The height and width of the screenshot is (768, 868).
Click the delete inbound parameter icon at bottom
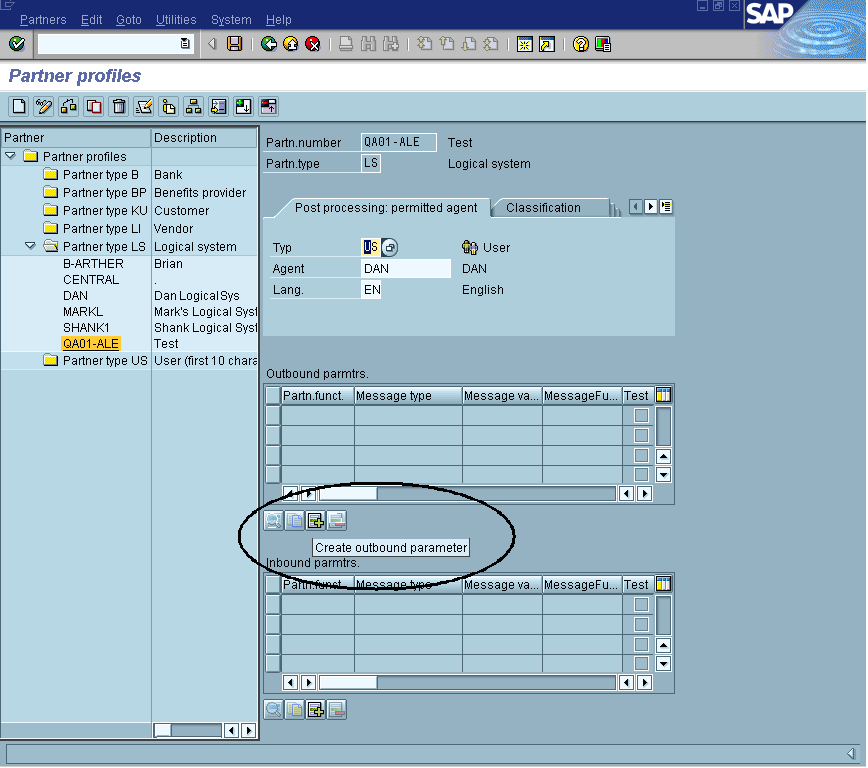337,709
